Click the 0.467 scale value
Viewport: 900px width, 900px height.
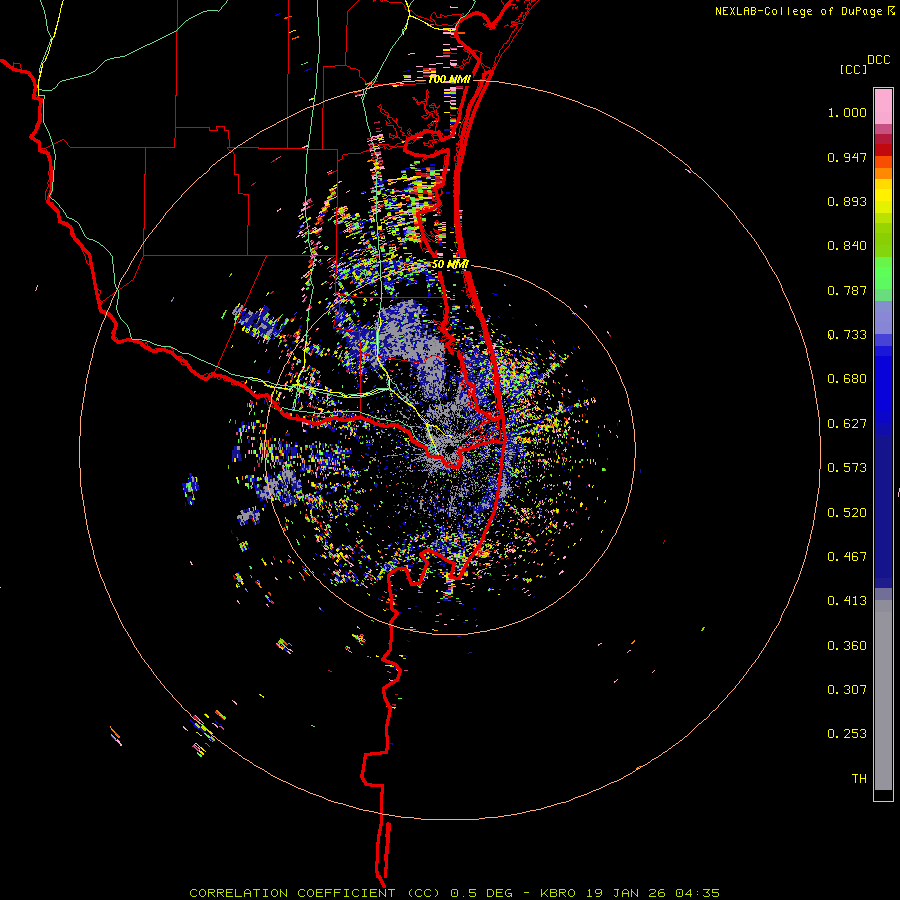click(847, 557)
